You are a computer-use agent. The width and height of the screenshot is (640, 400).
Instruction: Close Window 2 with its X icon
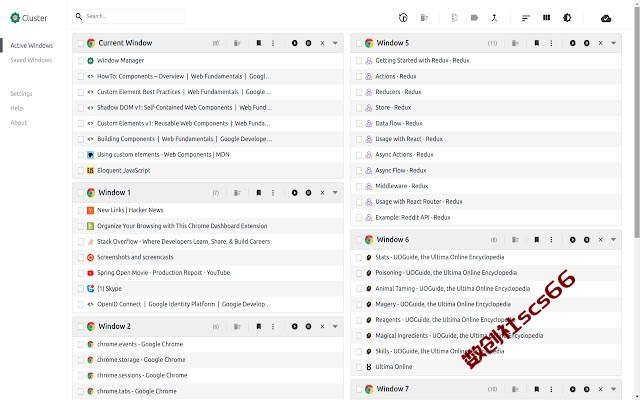(322, 327)
